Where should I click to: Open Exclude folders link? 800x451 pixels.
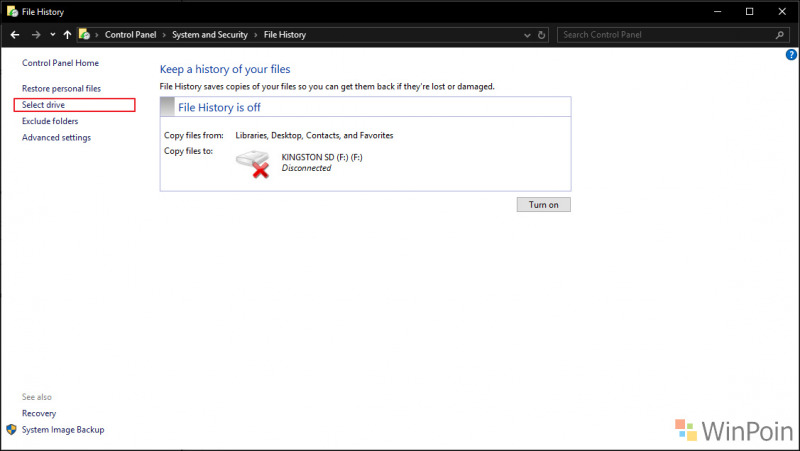pyautogui.click(x=50, y=121)
